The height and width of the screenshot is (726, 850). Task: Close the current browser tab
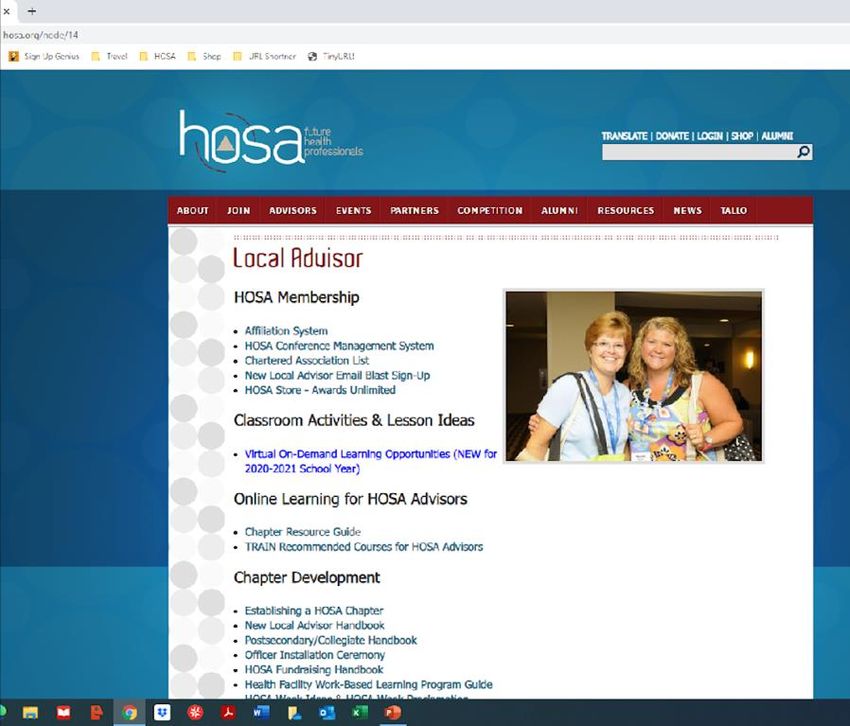click(7, 11)
